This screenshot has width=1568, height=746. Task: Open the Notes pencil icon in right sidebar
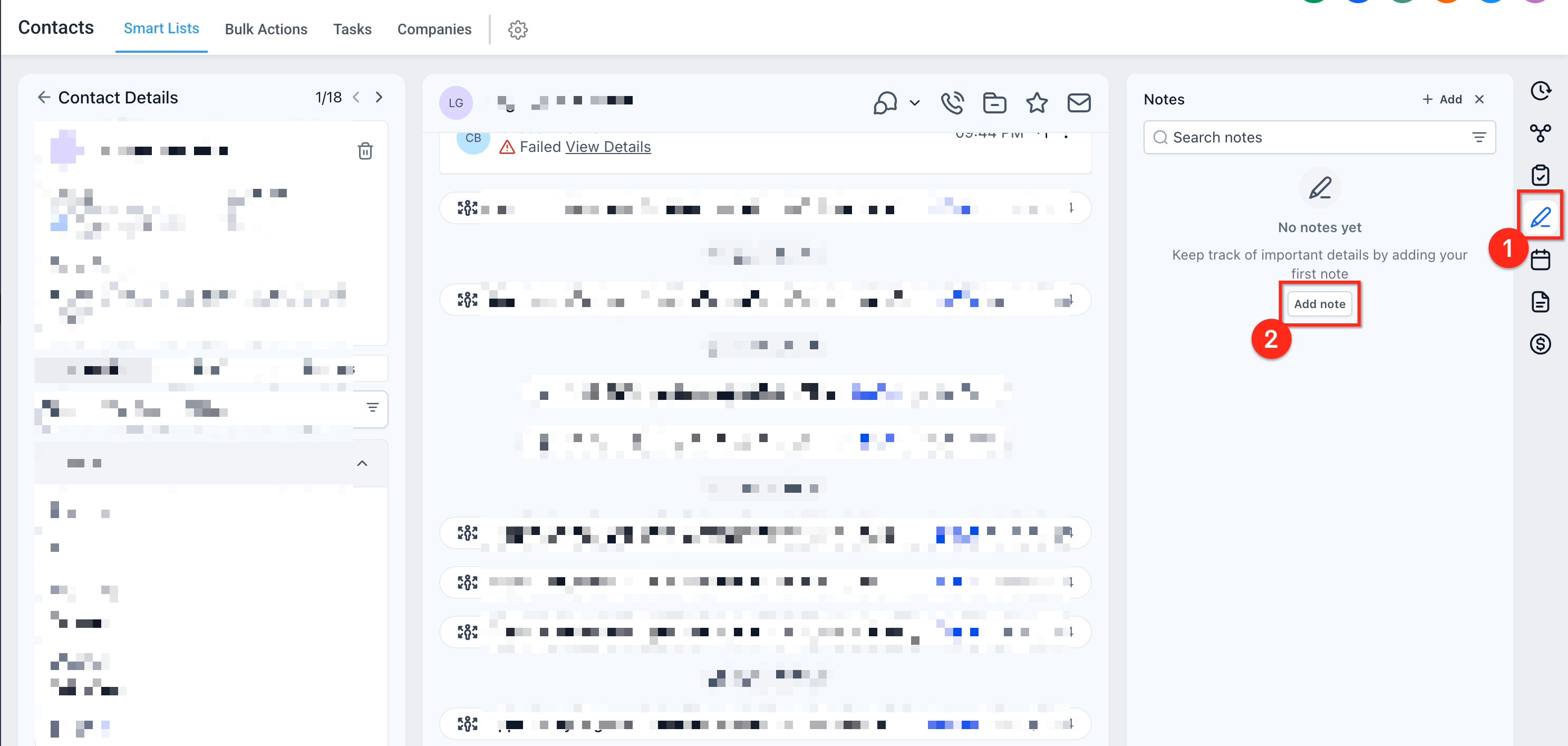click(x=1540, y=218)
